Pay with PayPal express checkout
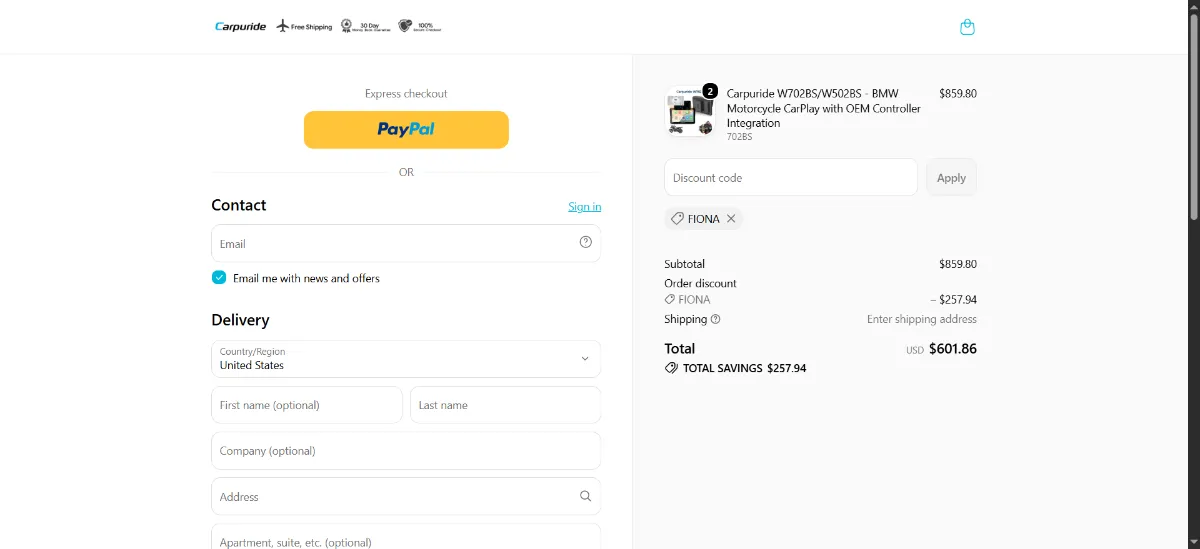The width and height of the screenshot is (1200, 549). point(406,129)
